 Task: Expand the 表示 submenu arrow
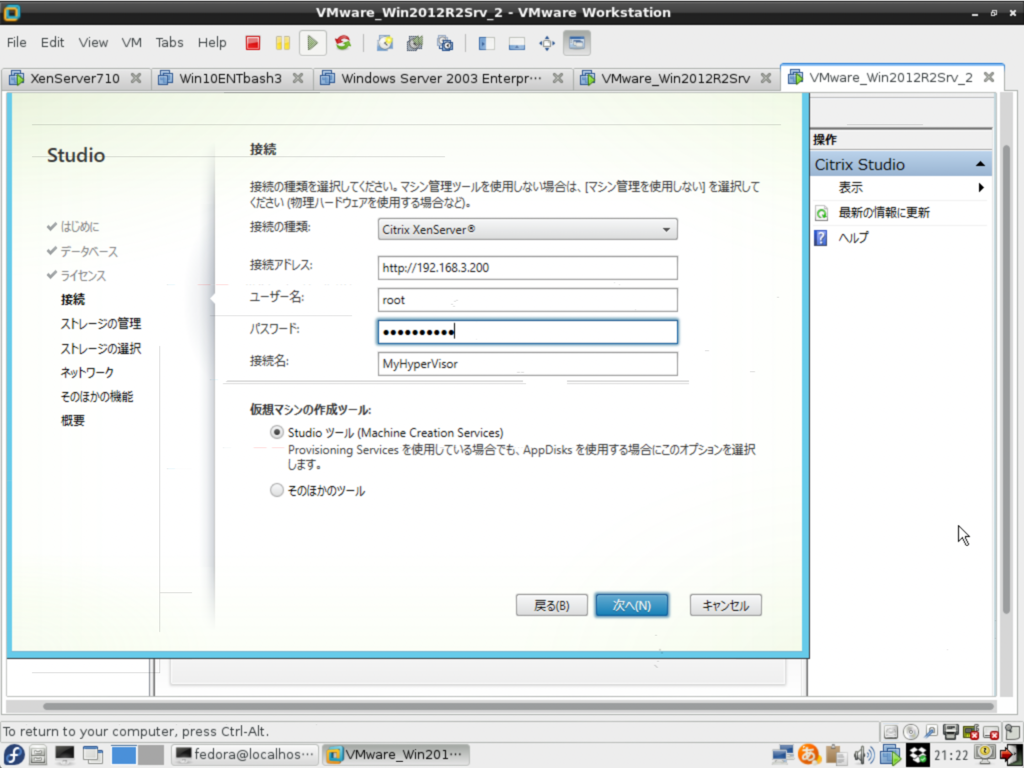point(981,188)
